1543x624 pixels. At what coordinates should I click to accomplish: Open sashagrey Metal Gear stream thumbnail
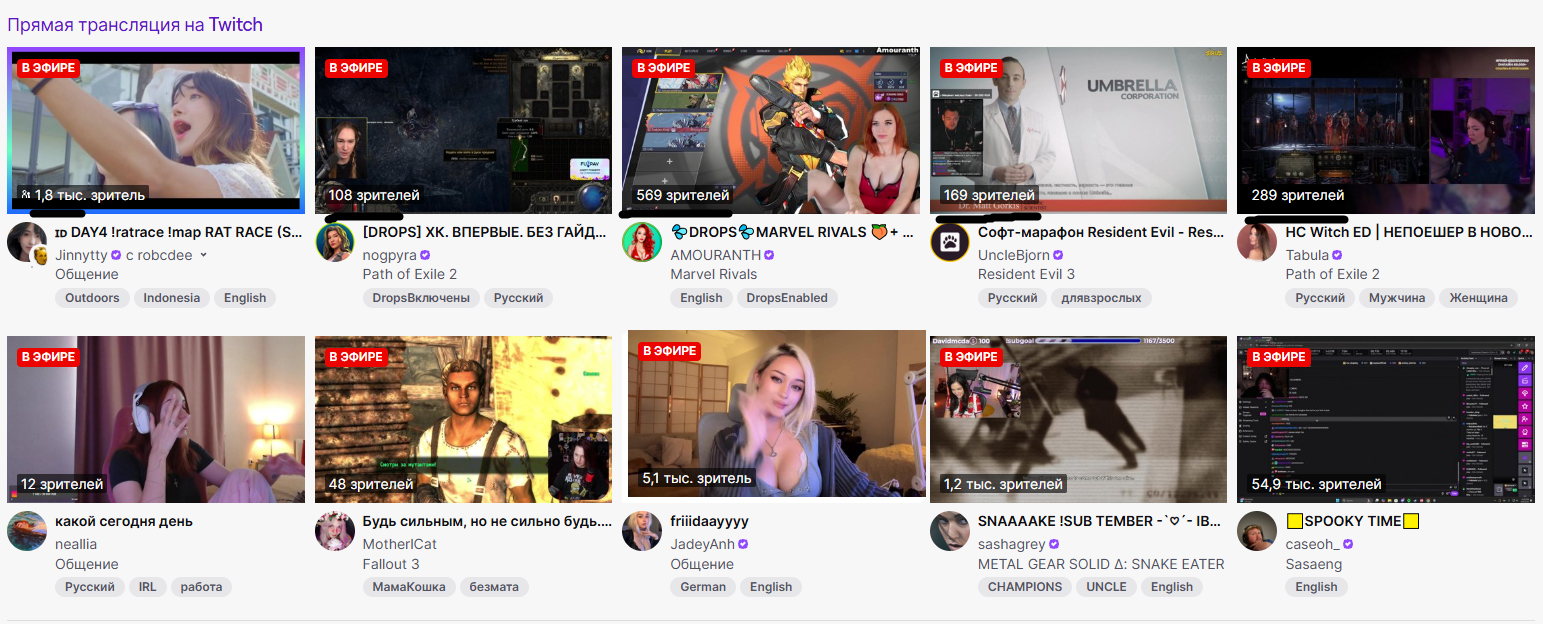pyautogui.click(x=1078, y=419)
